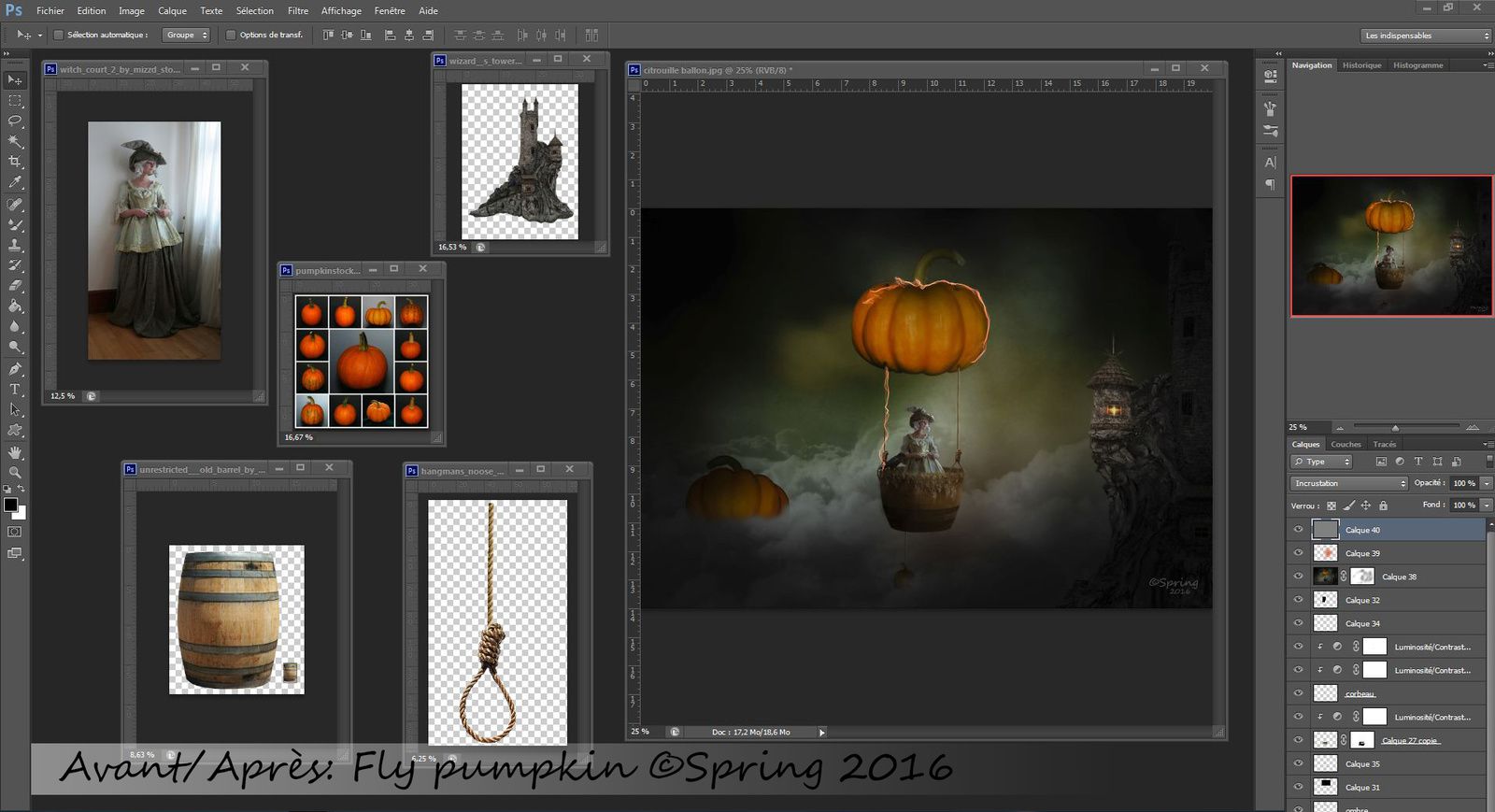Select the Path Selection tool

[15, 410]
